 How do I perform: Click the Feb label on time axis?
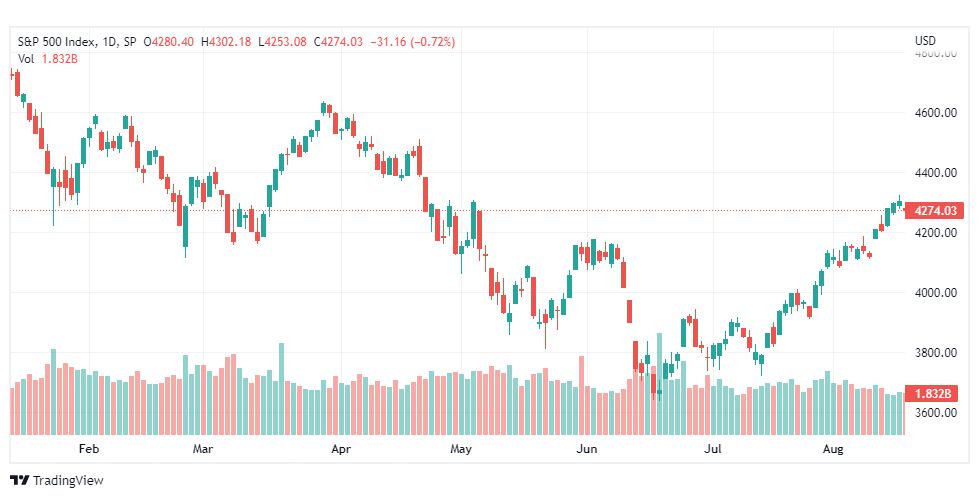(x=89, y=449)
